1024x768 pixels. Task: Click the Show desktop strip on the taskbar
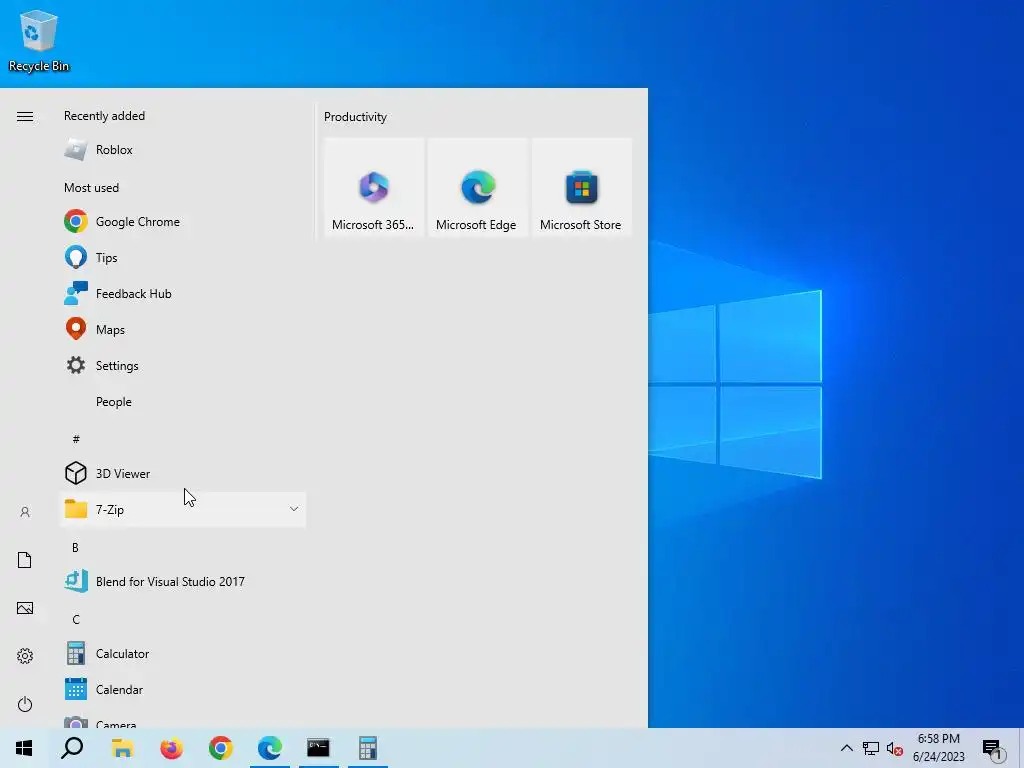[x=1021, y=748]
